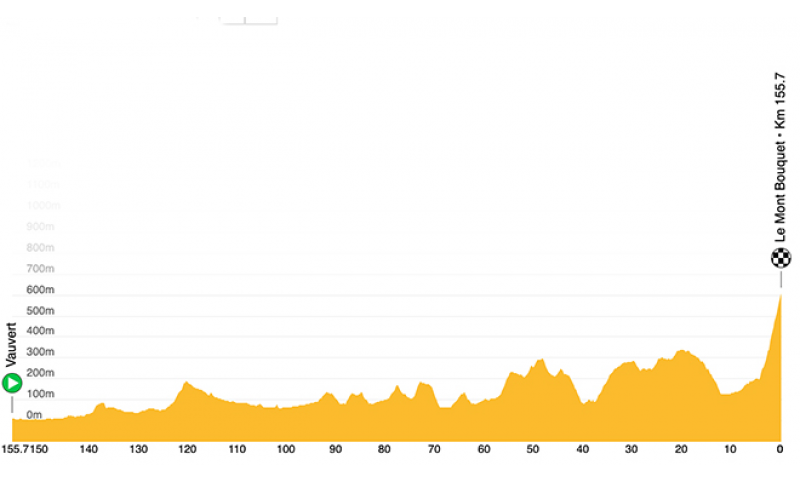This screenshot has height=484, width=800.
Task: Click the 120 km remaining axis mark
Action: pos(187,449)
